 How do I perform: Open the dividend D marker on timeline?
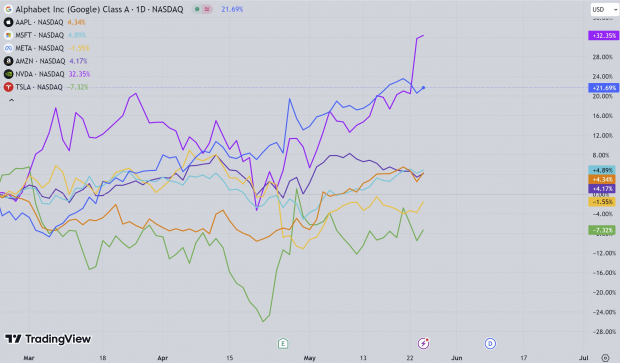pyautogui.click(x=490, y=343)
